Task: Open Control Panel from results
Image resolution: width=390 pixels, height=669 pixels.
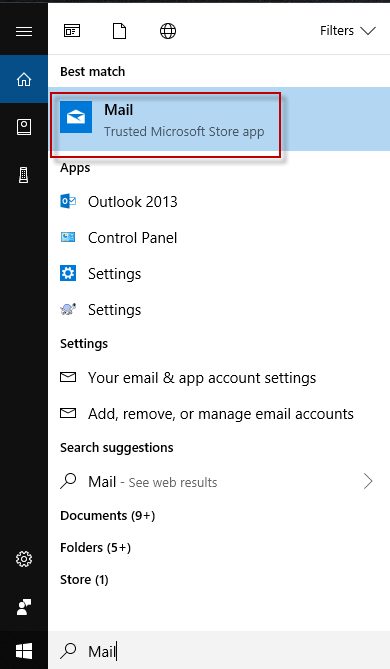Action: click(x=219, y=238)
